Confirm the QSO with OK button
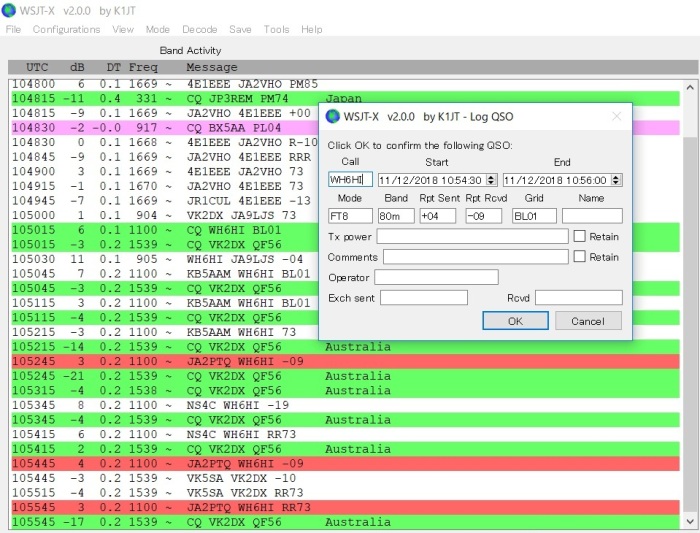This screenshot has height=533, width=700. coord(515,321)
